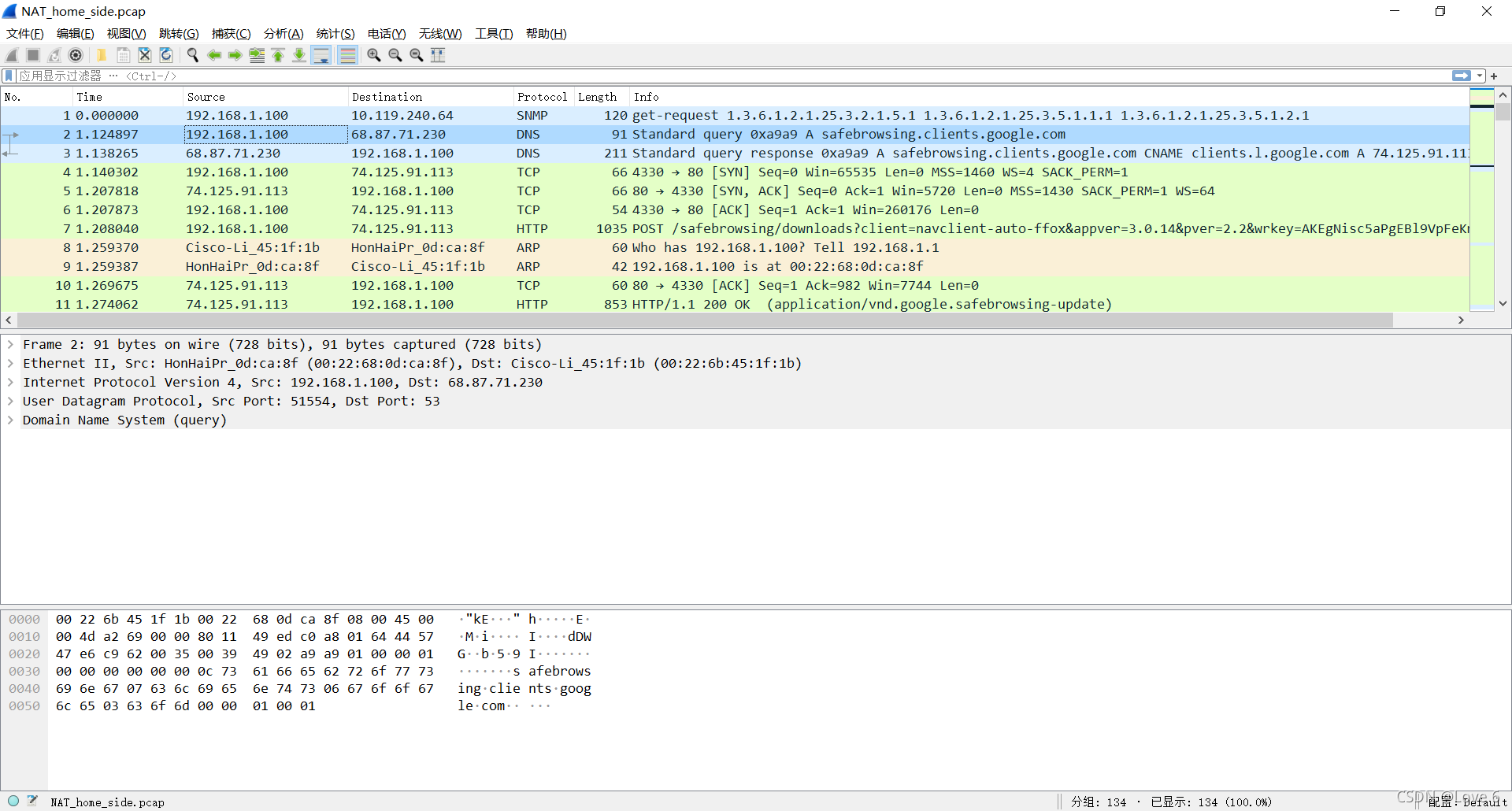This screenshot has height=811, width=1512.
Task: Click the expert information status circle
Action: click(13, 801)
